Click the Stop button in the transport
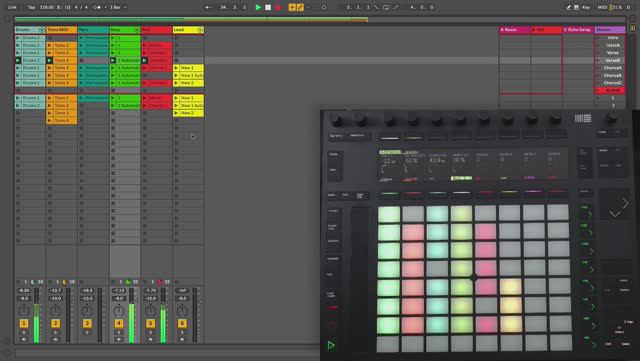Screen dimensions: 640x361 268,7
